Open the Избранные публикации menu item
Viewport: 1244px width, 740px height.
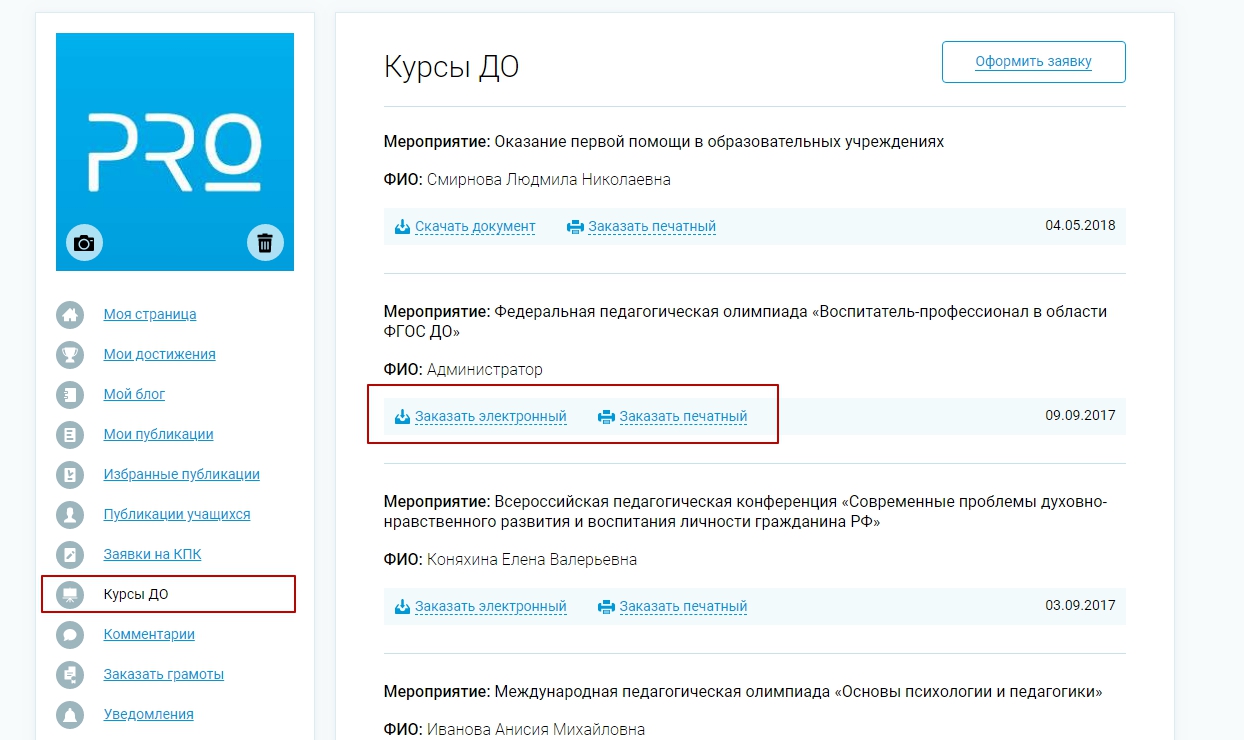click(x=181, y=474)
